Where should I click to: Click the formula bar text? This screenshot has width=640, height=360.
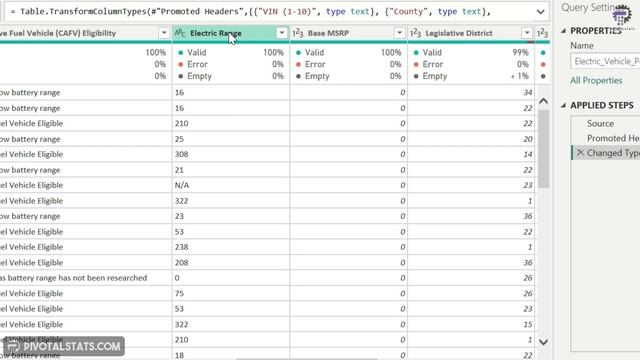[250, 12]
